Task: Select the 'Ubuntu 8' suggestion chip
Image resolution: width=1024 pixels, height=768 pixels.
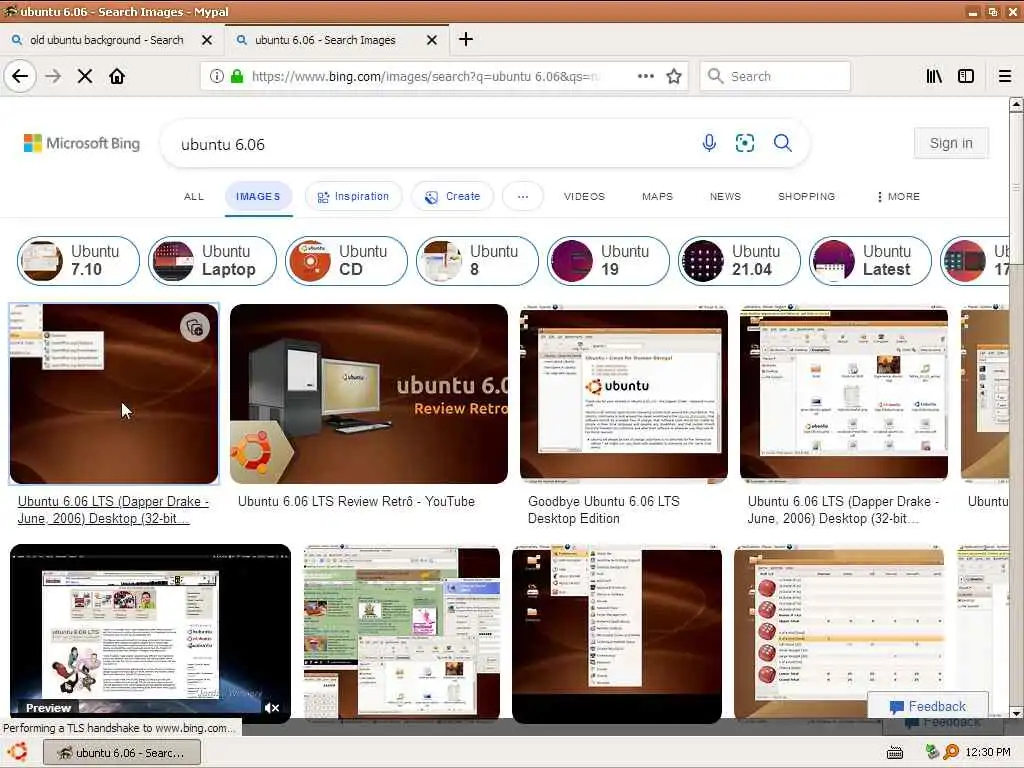Action: [477, 261]
